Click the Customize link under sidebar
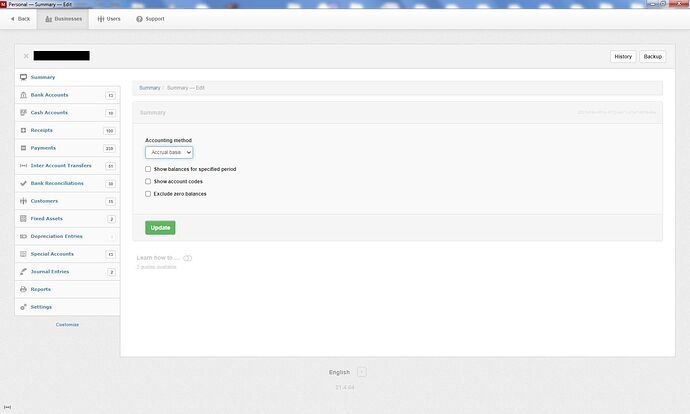Screen dimensions: 690x414 pyautogui.click(x=67, y=325)
